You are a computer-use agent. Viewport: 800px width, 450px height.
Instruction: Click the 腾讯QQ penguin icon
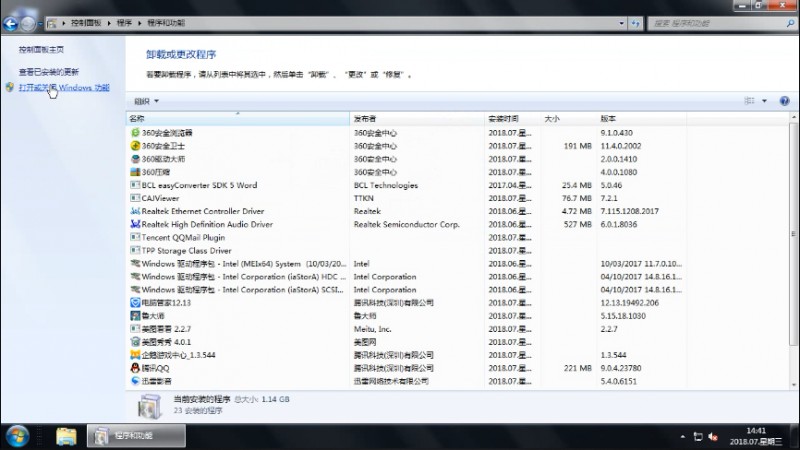135,368
